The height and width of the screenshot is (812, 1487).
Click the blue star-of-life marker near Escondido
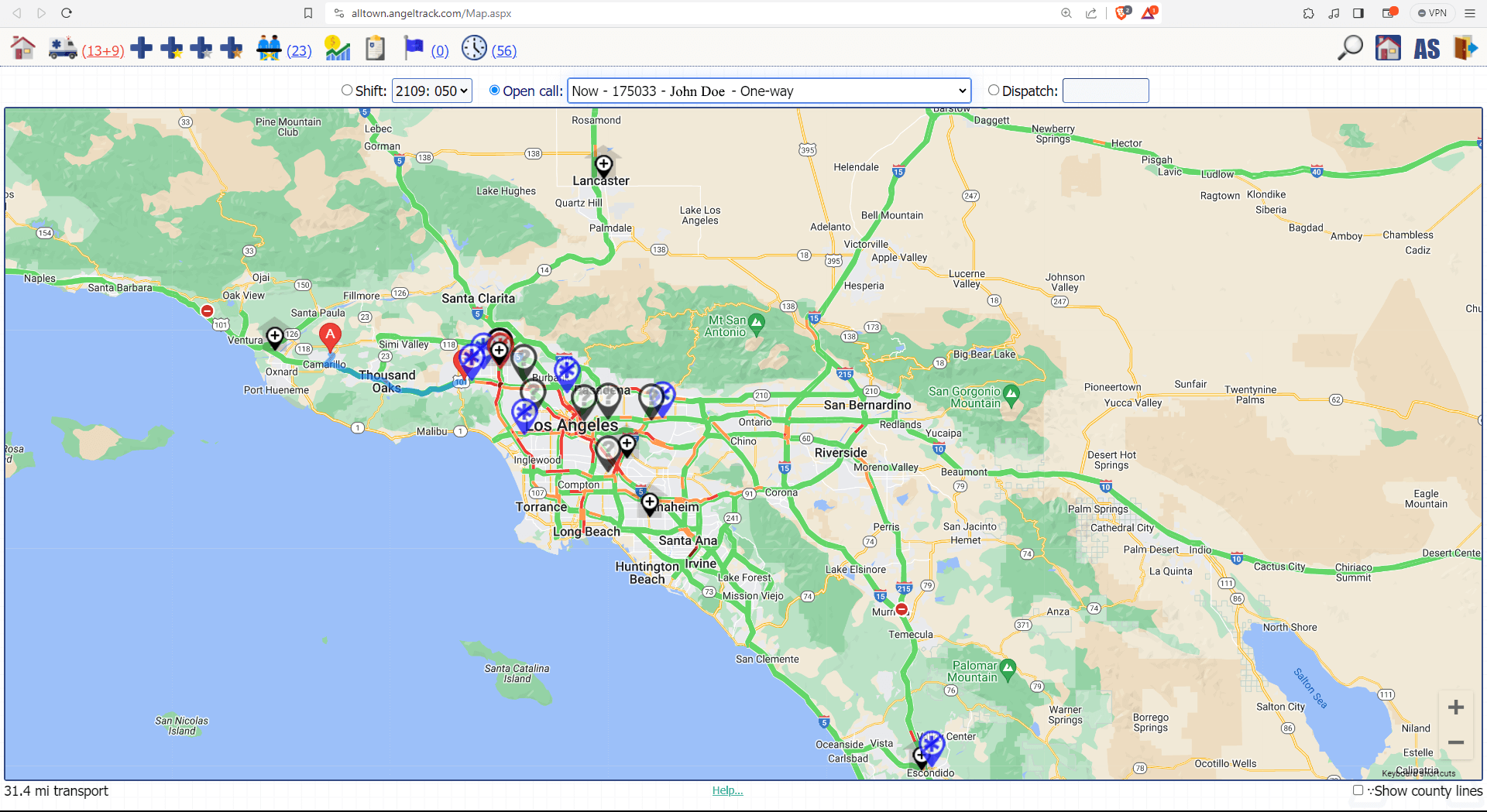point(932,745)
